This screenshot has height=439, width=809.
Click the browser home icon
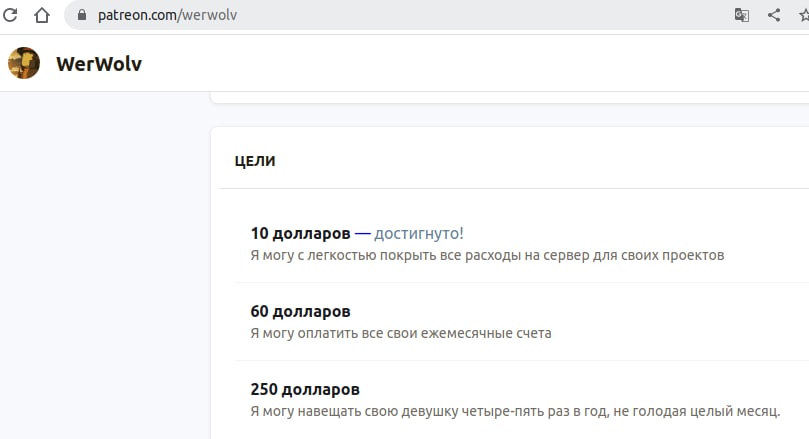(42, 15)
